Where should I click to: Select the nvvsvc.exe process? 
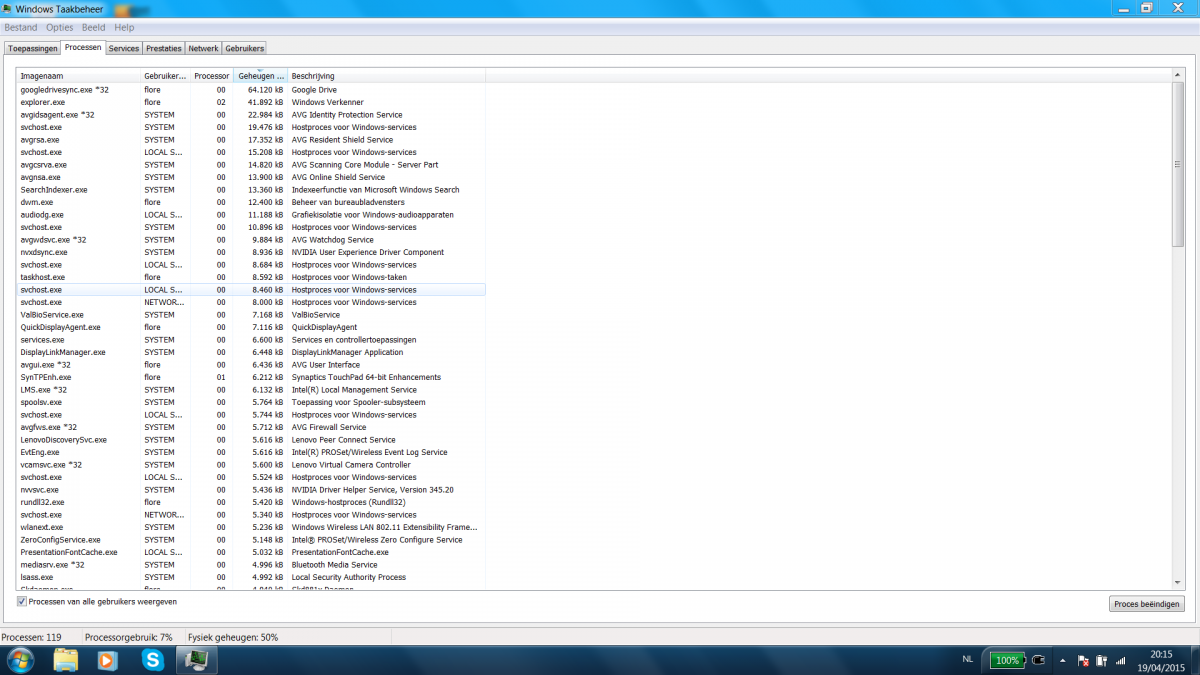point(251,490)
